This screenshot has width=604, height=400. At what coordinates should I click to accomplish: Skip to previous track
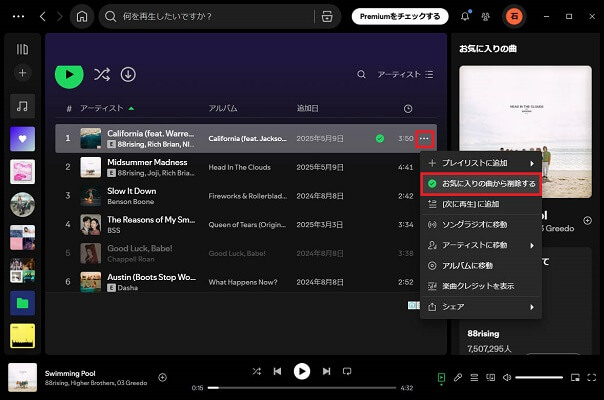click(x=277, y=371)
